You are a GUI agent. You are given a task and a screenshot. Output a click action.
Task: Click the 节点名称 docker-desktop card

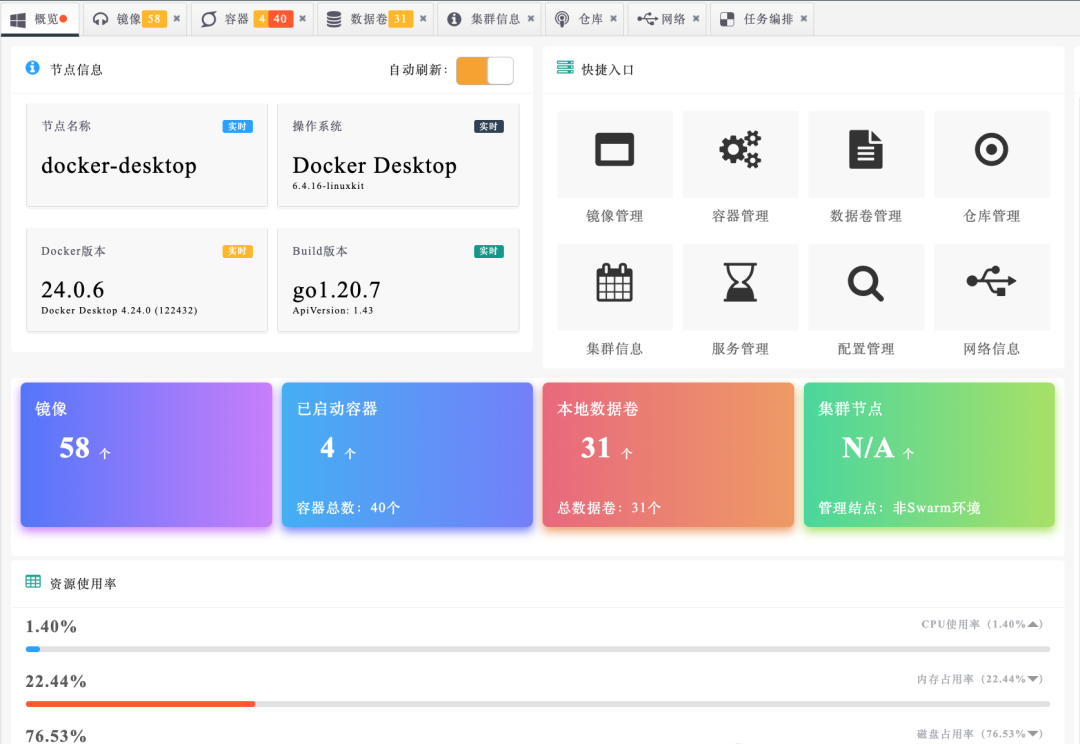pyautogui.click(x=147, y=155)
